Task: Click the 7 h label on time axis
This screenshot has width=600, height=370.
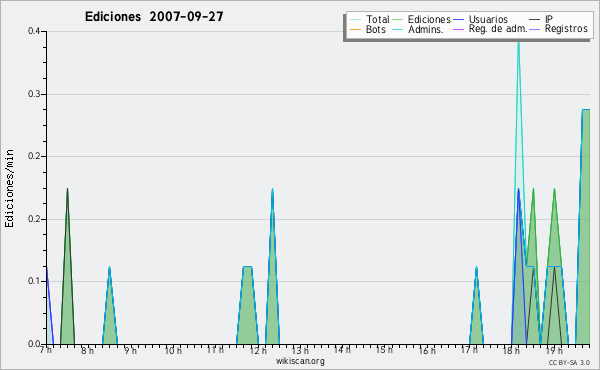Action: tap(46, 350)
